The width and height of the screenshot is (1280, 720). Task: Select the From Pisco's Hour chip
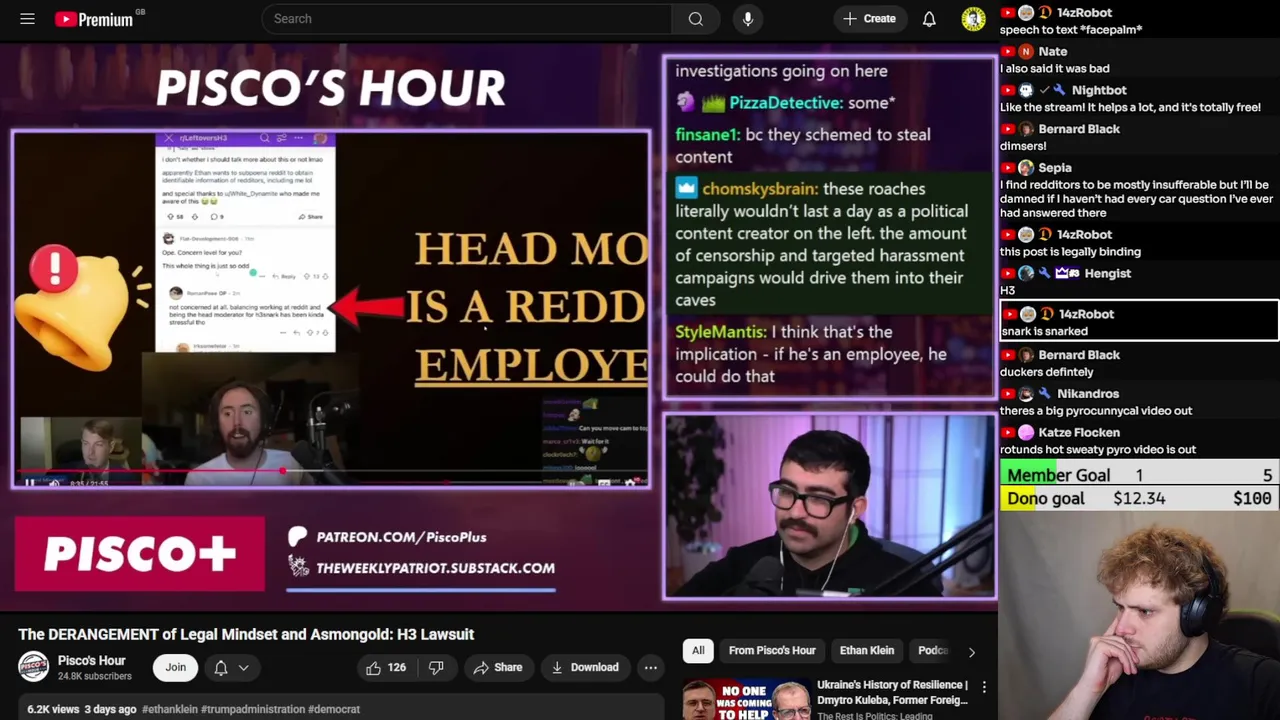(x=772, y=650)
